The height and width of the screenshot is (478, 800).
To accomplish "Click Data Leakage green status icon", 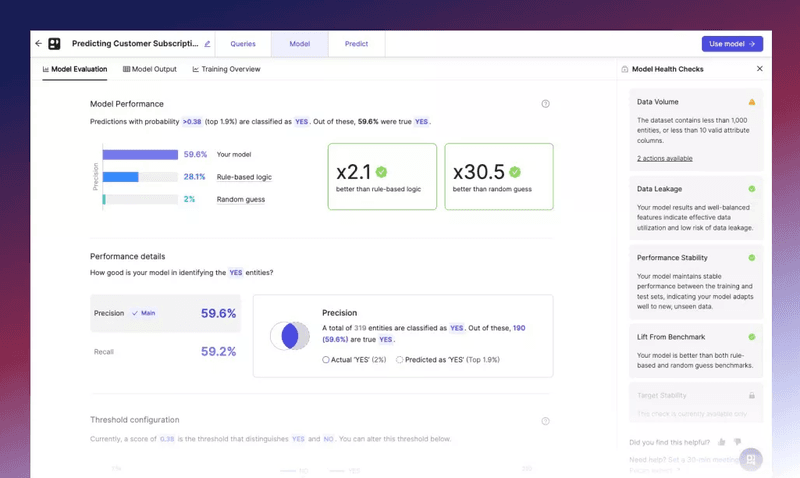I will click(x=752, y=189).
